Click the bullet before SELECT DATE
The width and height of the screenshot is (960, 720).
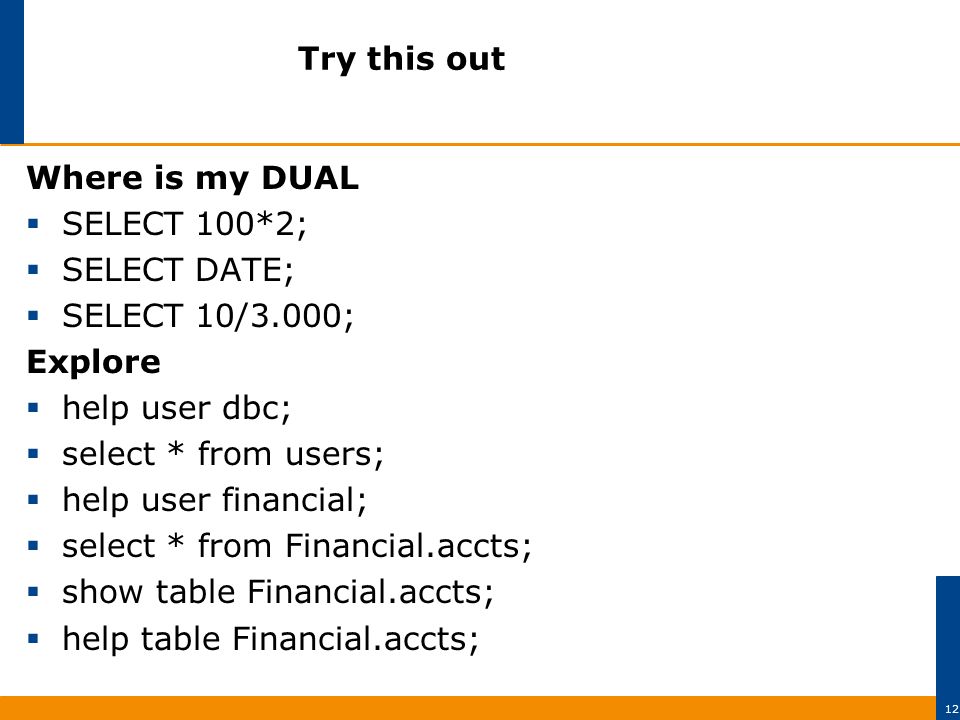(33, 269)
